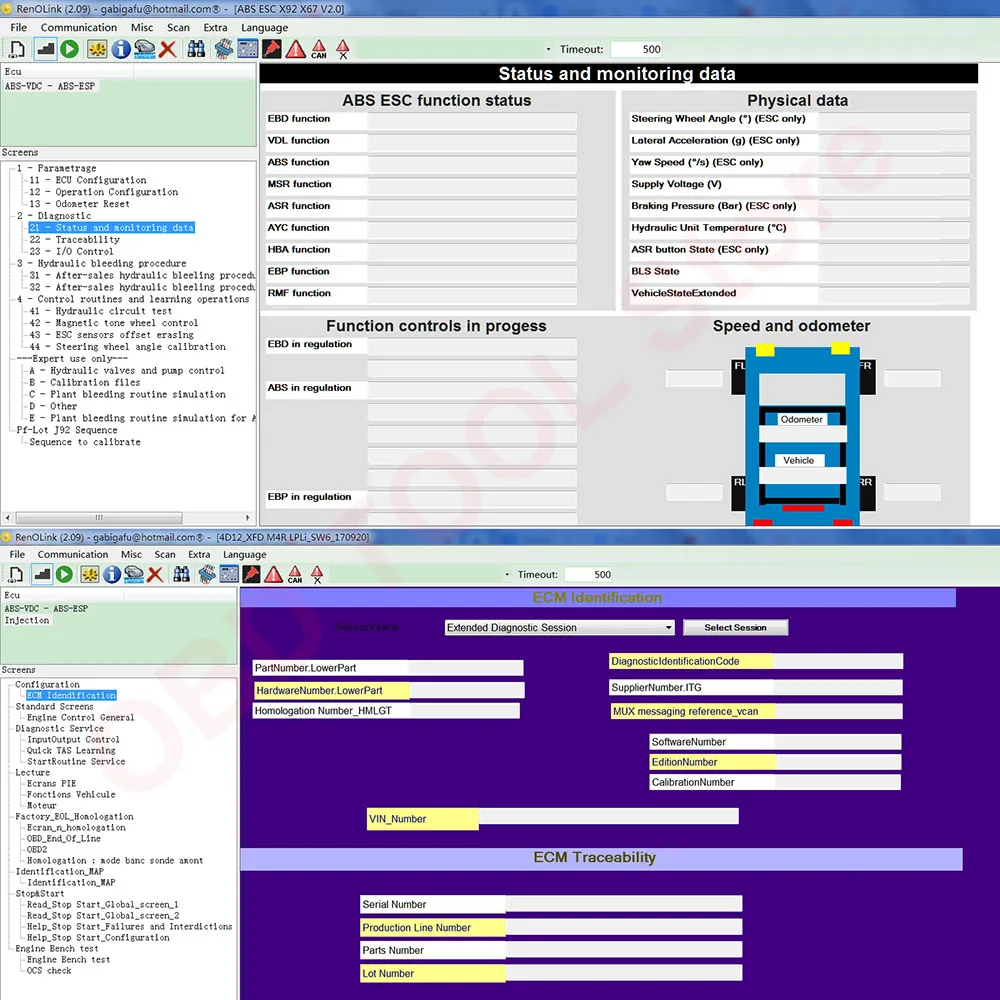Select '21 - Status and monitoring data' tree row
The width and height of the screenshot is (1000, 1000).
click(112, 228)
